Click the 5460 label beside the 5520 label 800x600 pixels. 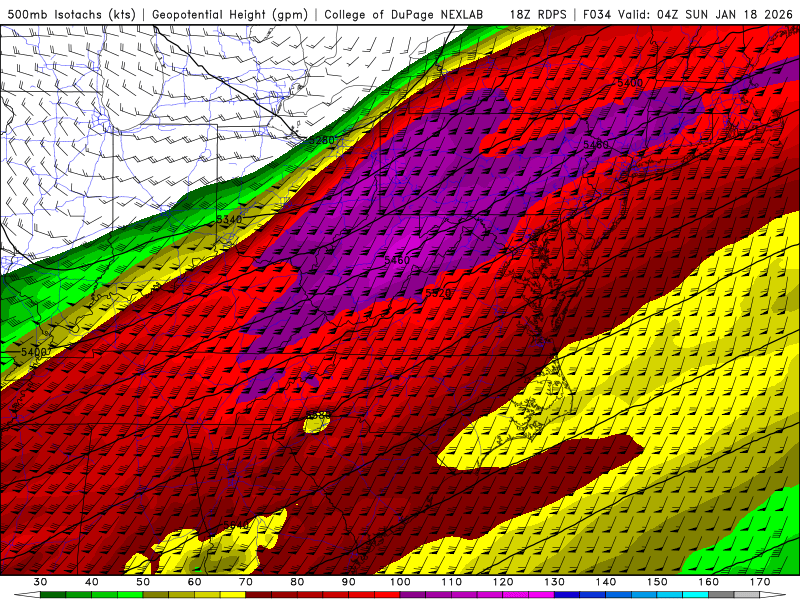point(397,260)
